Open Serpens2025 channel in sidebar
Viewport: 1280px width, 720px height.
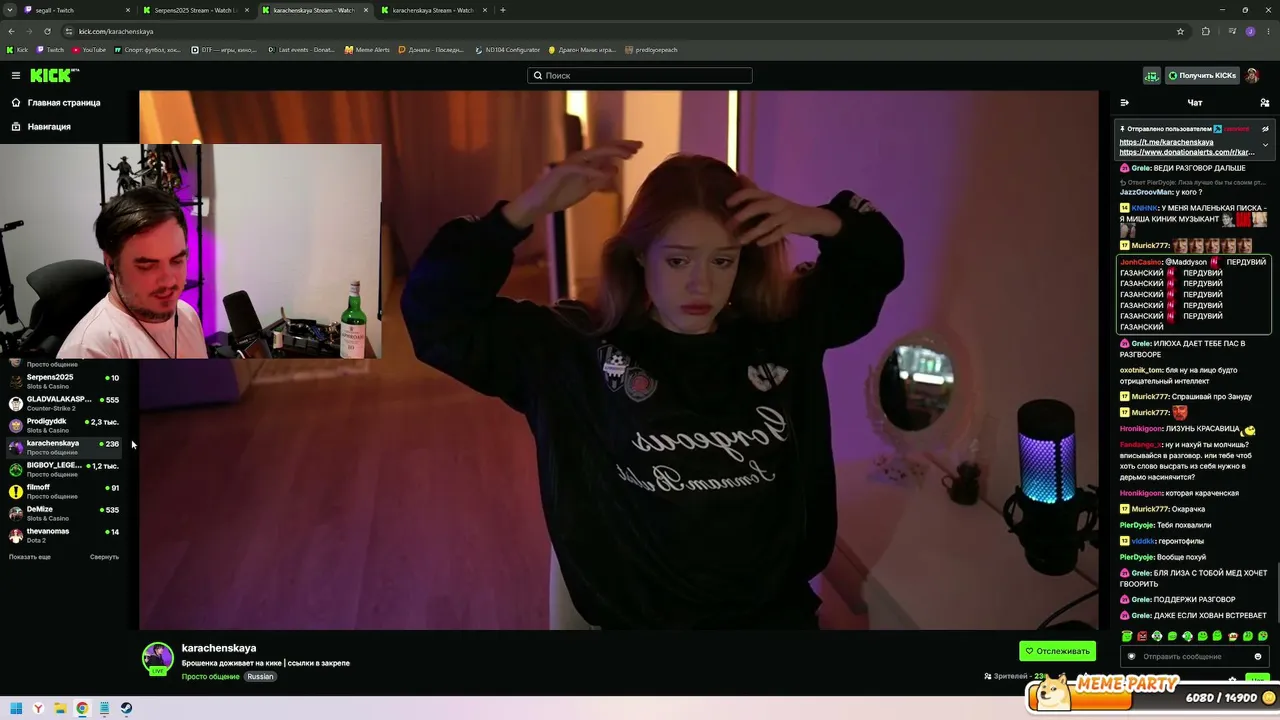click(x=64, y=381)
